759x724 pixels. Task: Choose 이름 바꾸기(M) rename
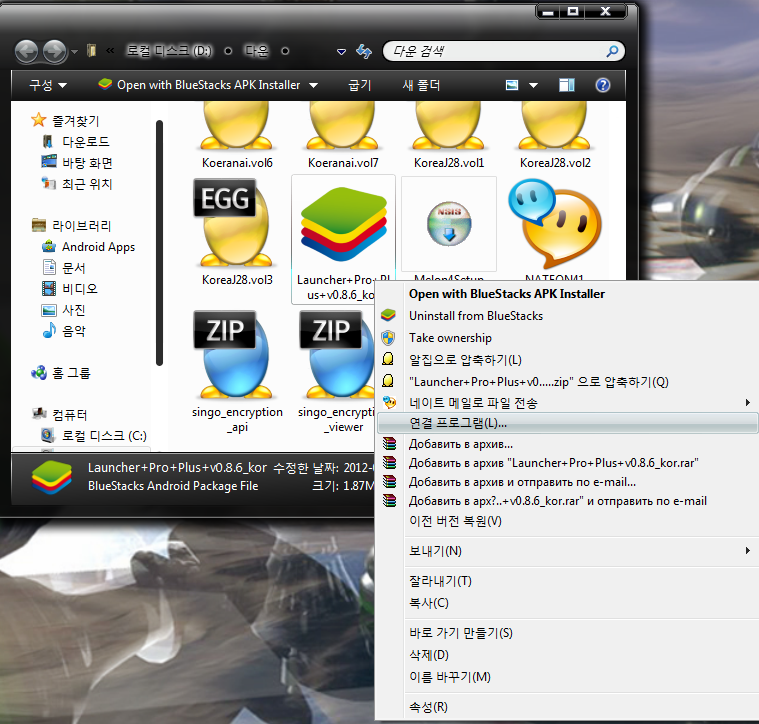[566, 677]
